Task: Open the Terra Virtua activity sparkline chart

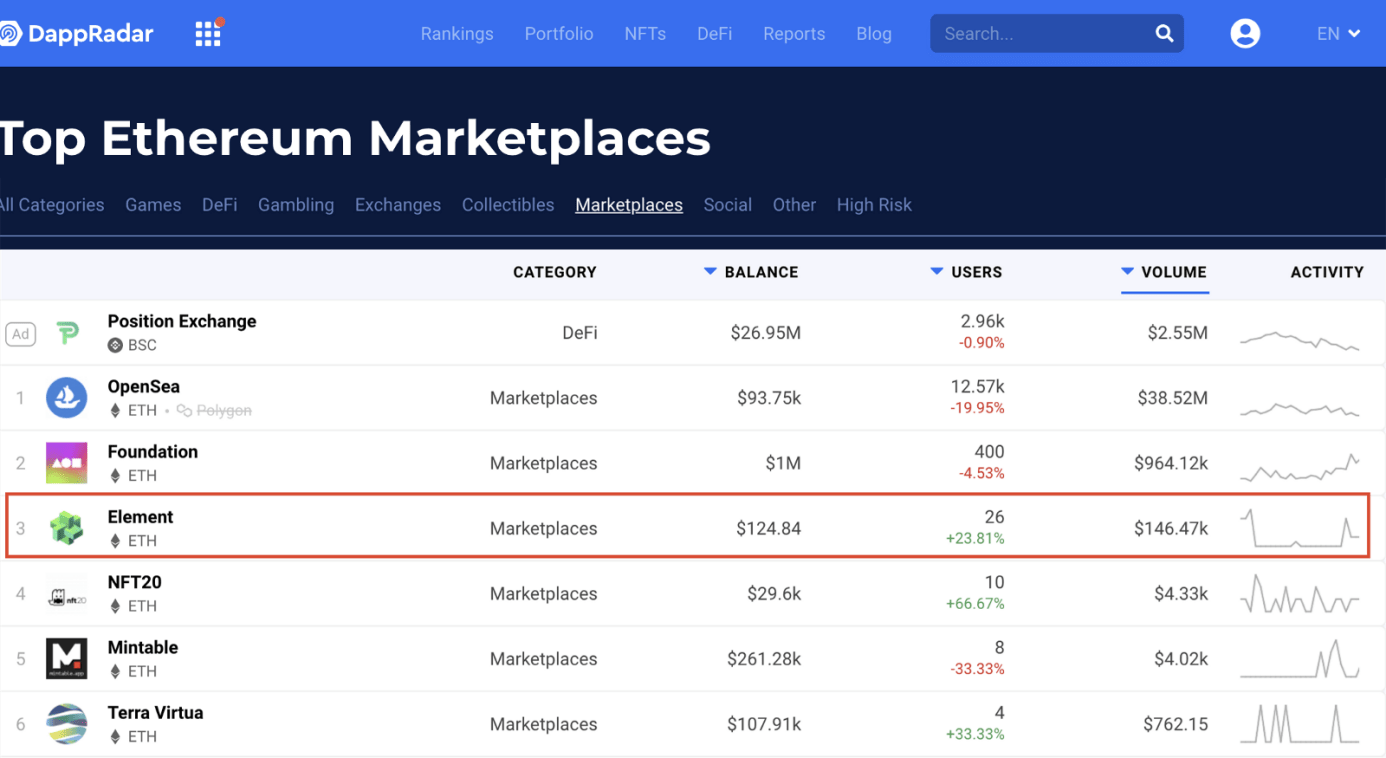Action: 1300,724
